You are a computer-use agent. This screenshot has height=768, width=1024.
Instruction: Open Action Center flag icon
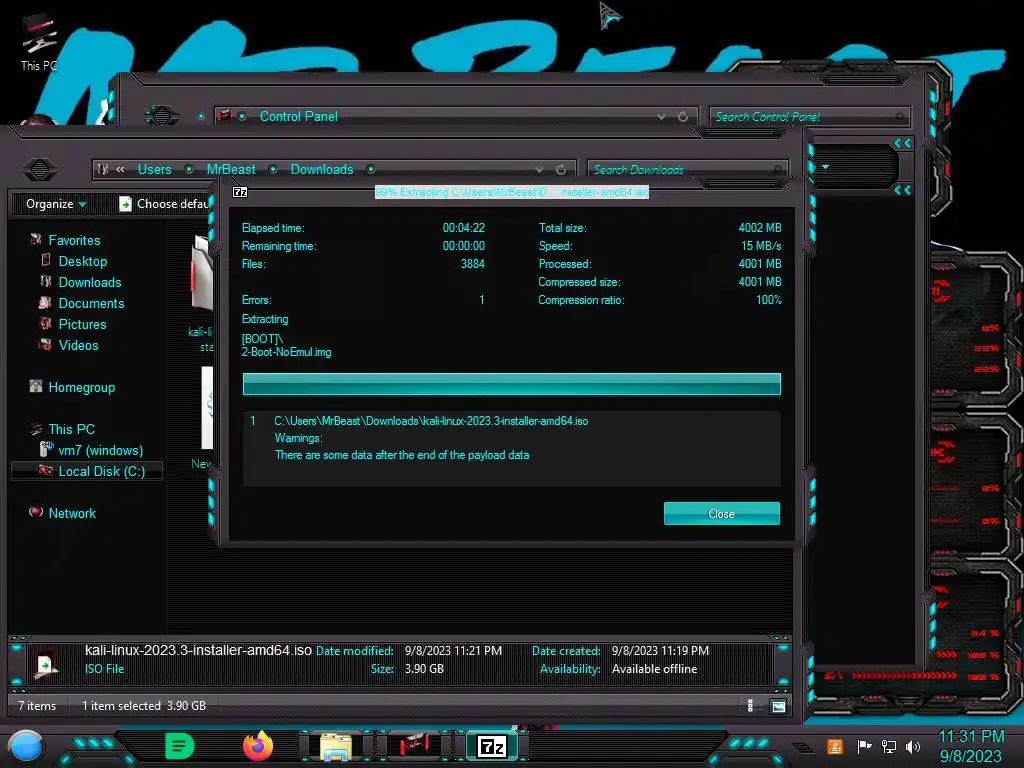point(865,746)
